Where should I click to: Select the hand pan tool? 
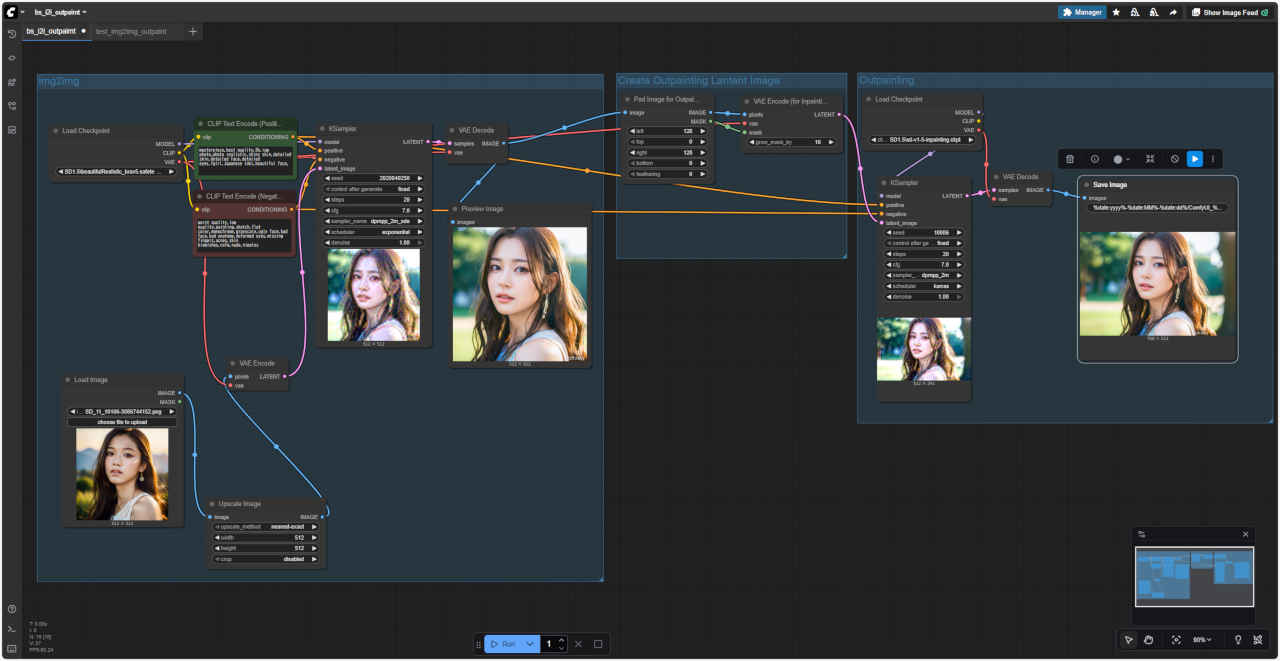click(x=1149, y=640)
